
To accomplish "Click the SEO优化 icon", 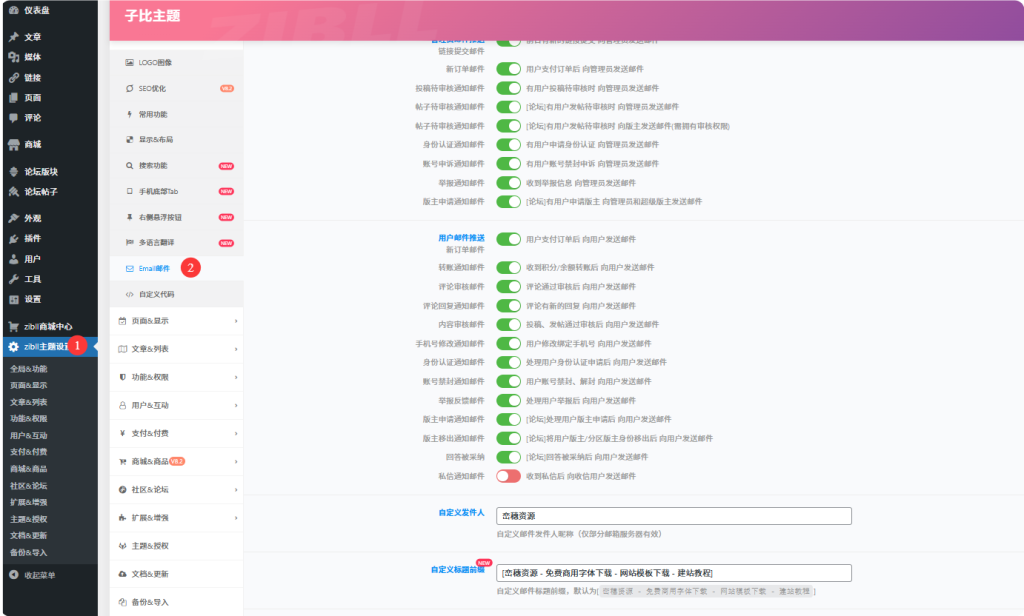I will click(129, 88).
